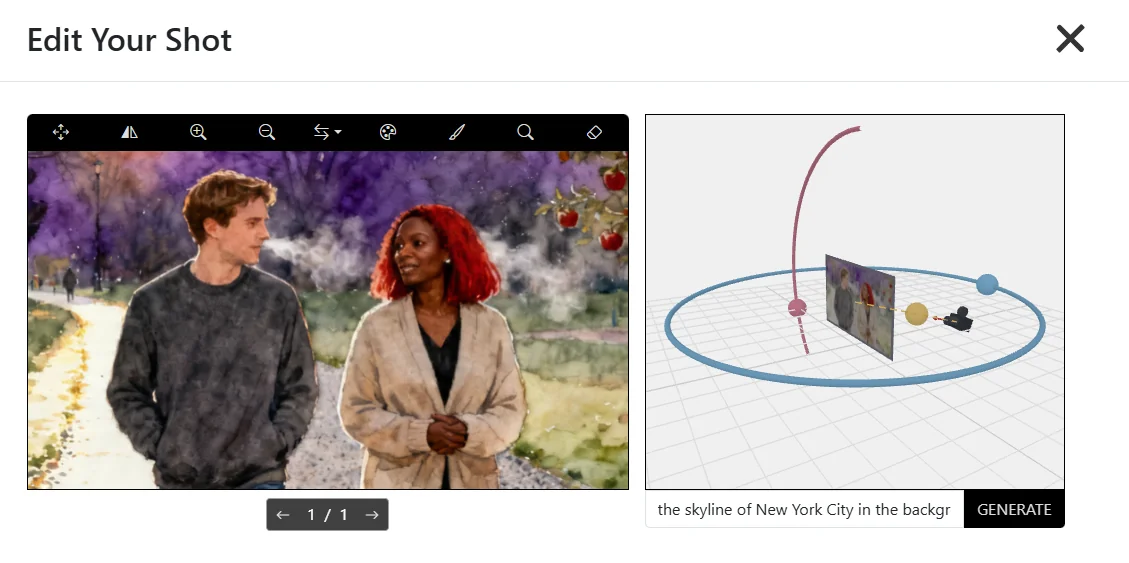Click the 'Edit Your Shot' title

(x=130, y=40)
